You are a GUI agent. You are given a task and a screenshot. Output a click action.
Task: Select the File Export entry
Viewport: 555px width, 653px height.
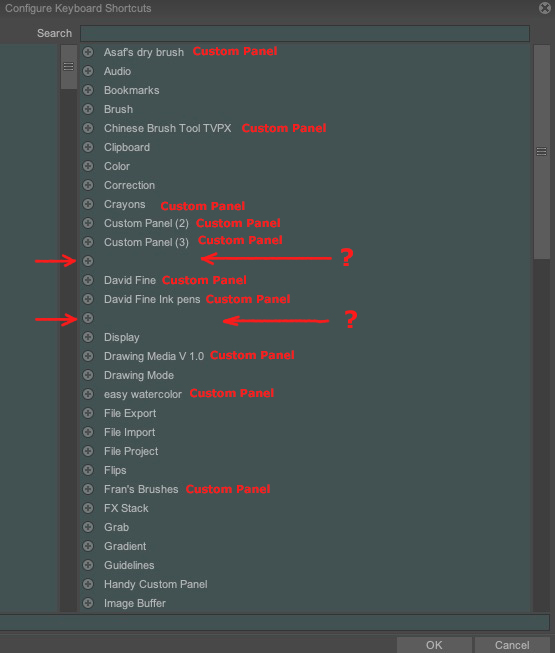(130, 413)
